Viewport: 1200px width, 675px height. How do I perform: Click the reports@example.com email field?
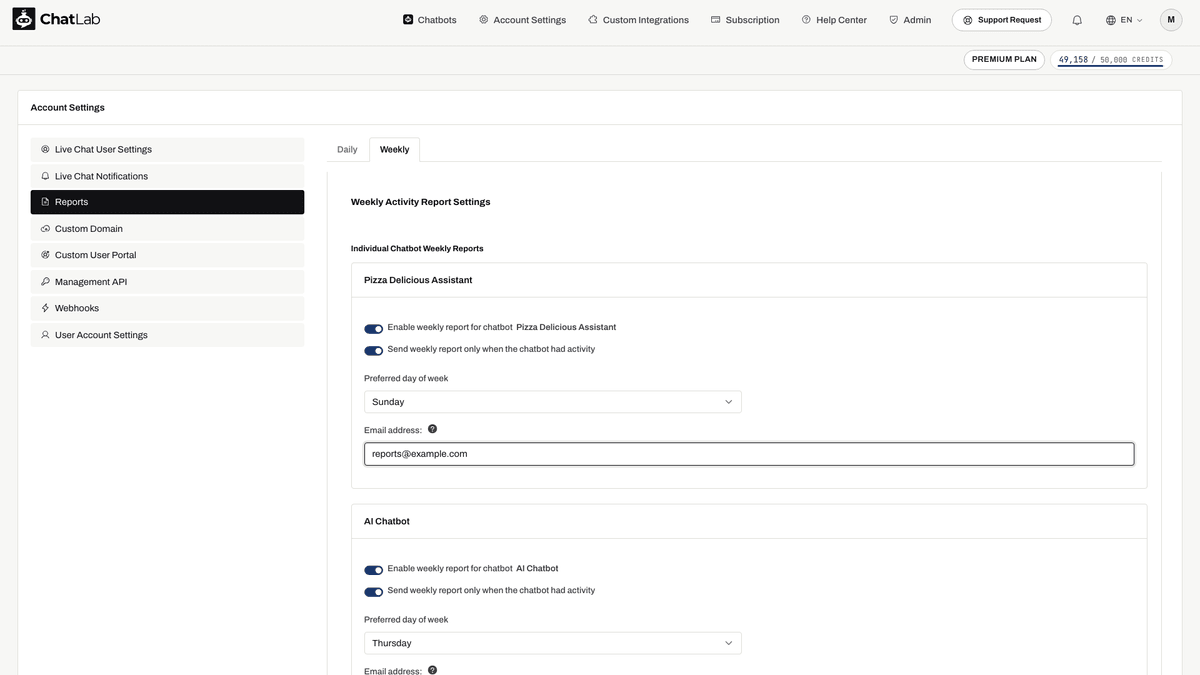[749, 454]
